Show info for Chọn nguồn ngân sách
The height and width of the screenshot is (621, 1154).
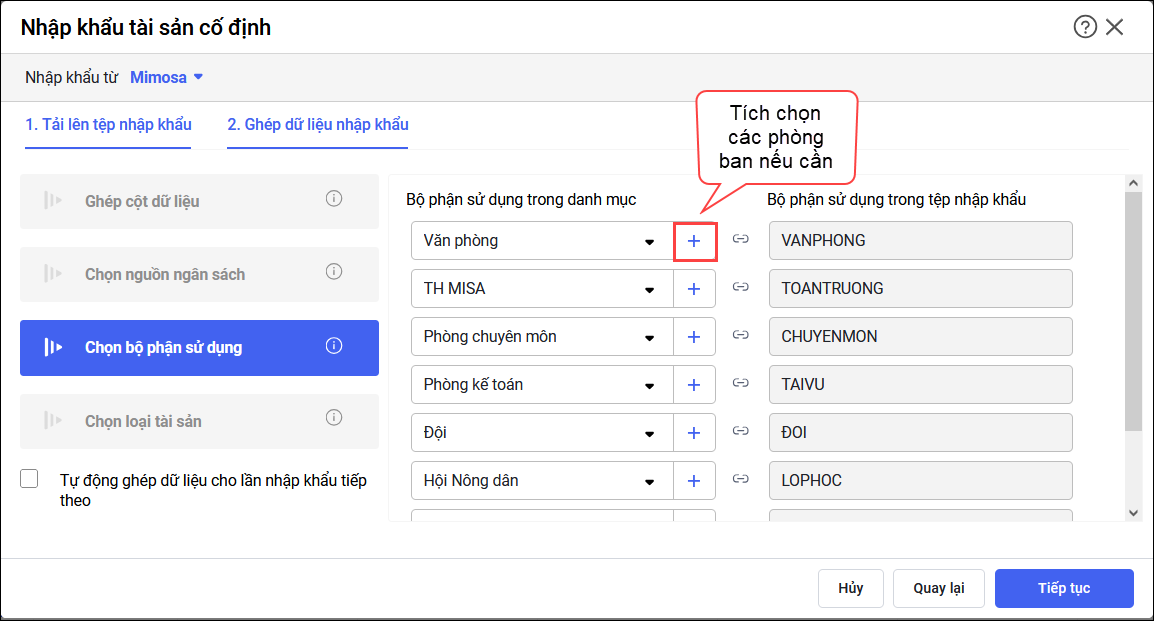(x=334, y=272)
